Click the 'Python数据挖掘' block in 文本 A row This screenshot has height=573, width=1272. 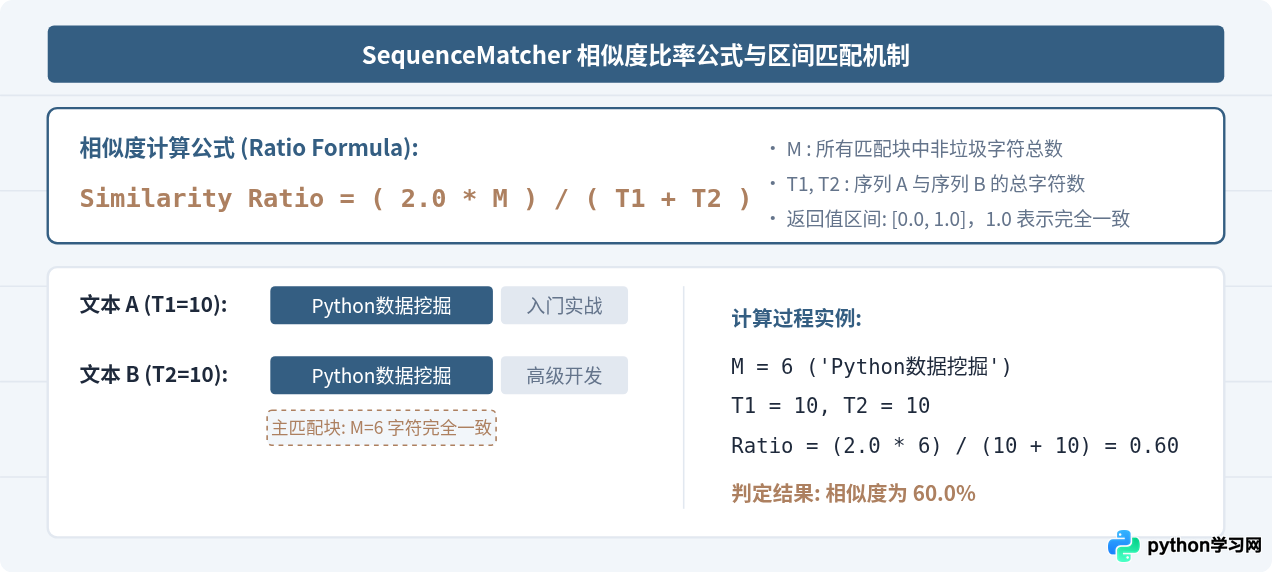click(x=381, y=305)
